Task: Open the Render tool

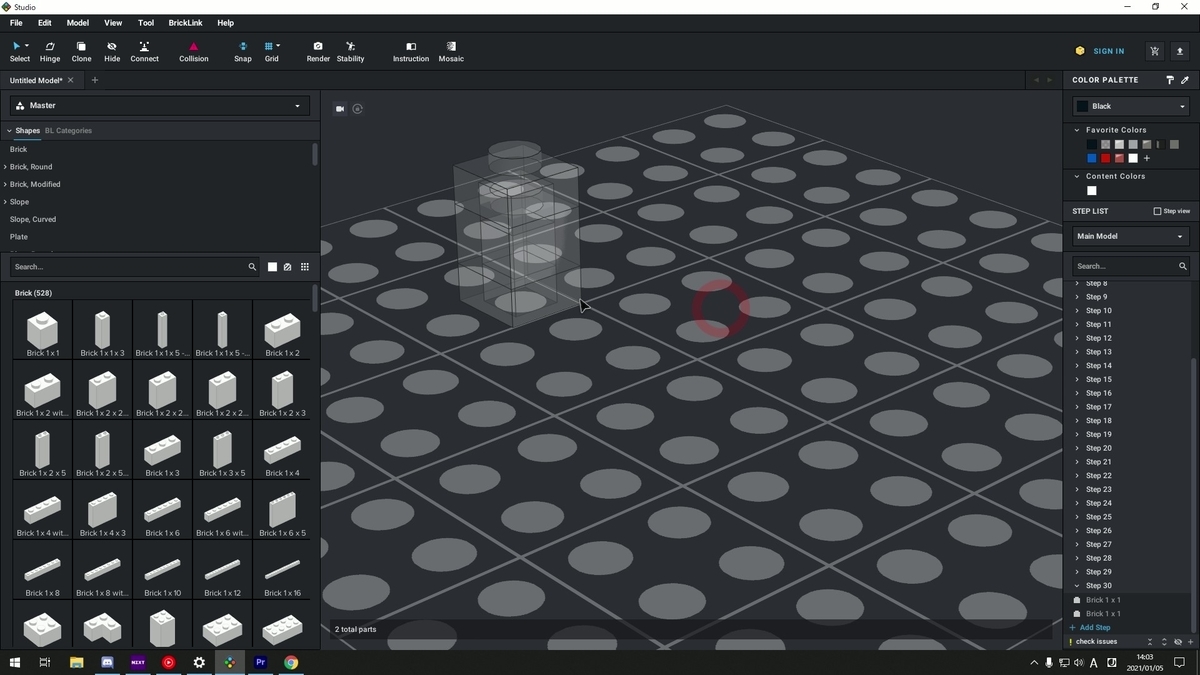Action: tap(318, 52)
